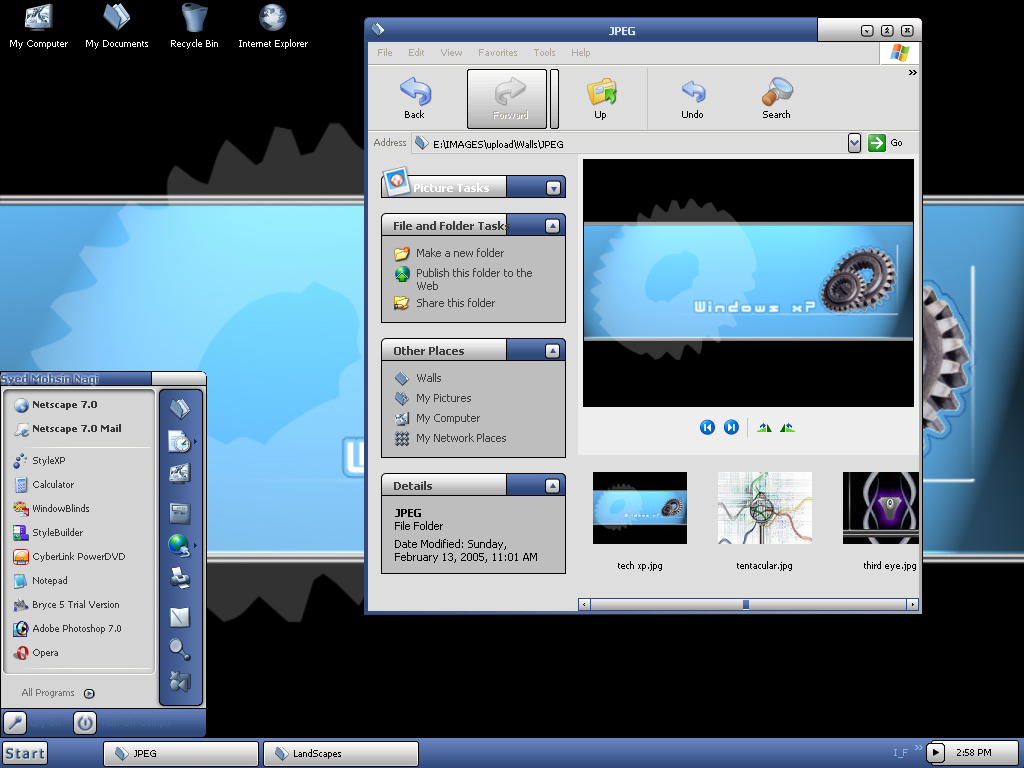The width and height of the screenshot is (1024, 768).
Task: Click the computer monitor icon in Start menu side panel
Action: pyautogui.click(x=180, y=474)
